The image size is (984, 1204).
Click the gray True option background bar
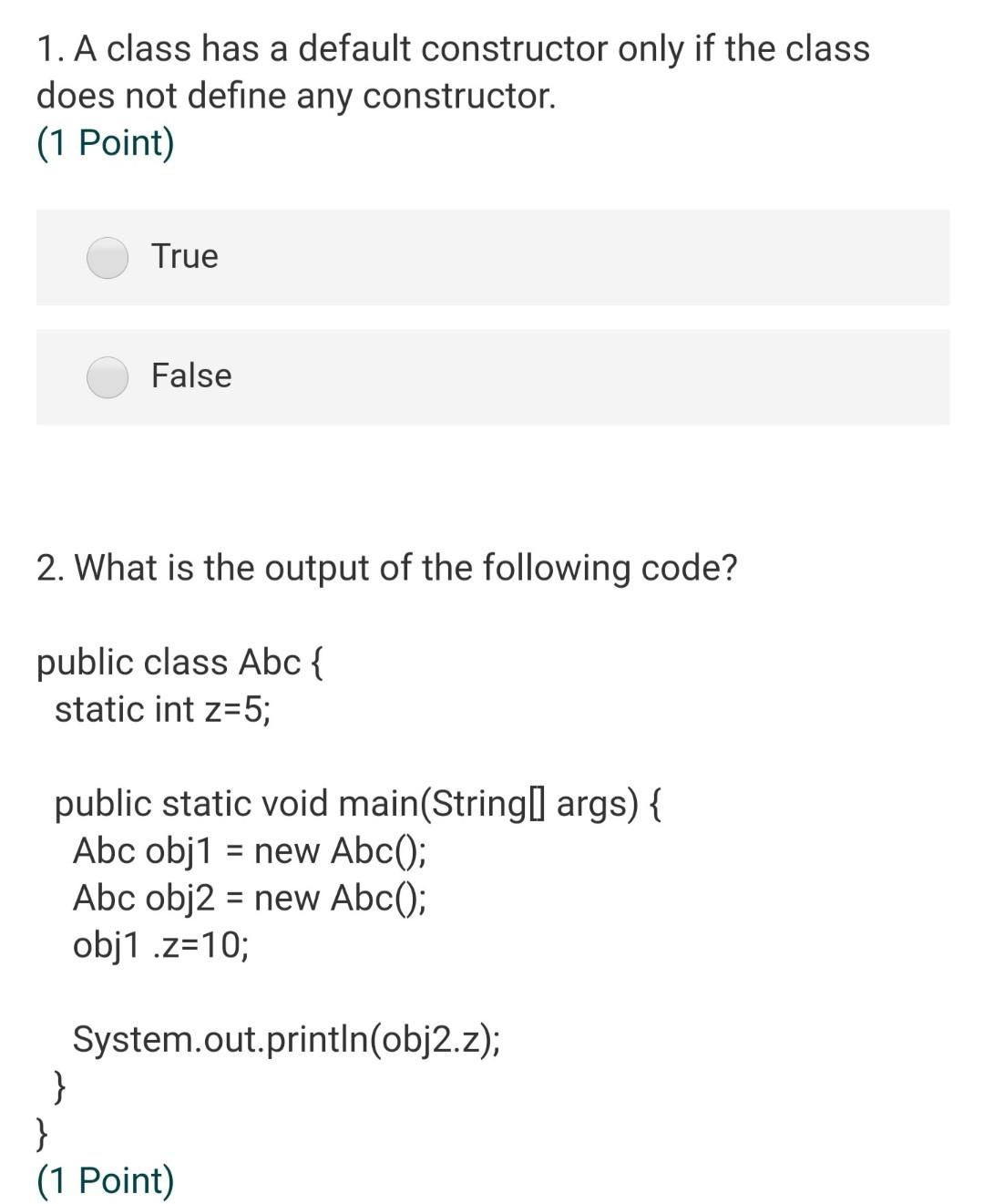(492, 257)
